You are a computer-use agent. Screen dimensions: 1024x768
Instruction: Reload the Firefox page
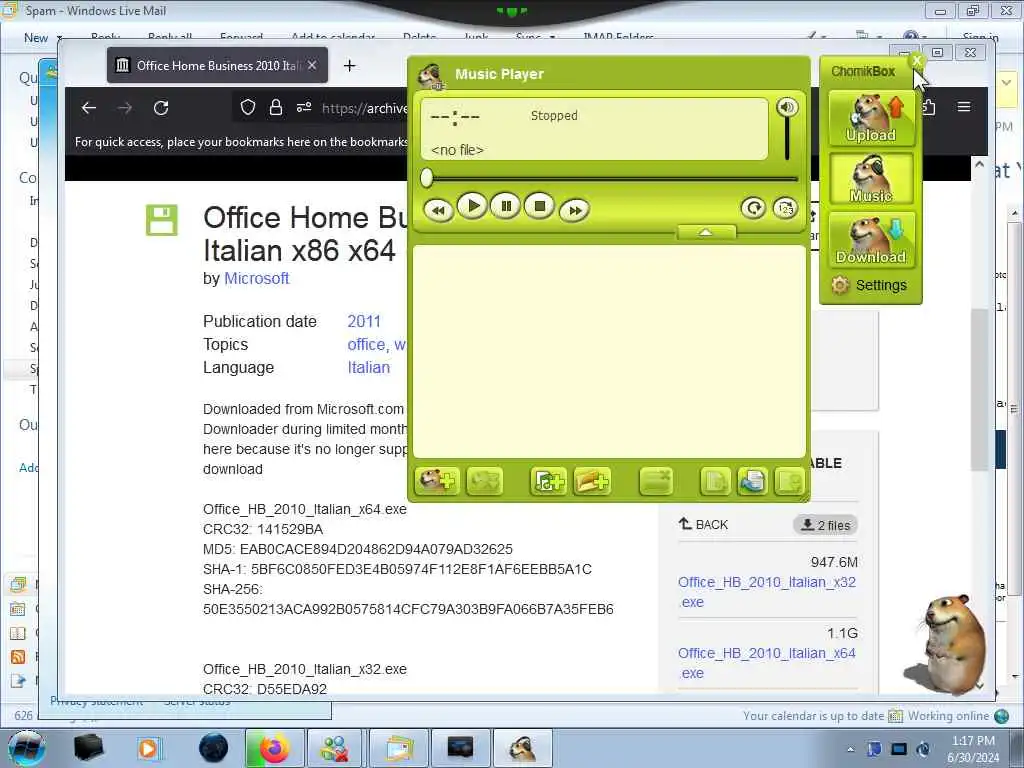click(x=161, y=108)
